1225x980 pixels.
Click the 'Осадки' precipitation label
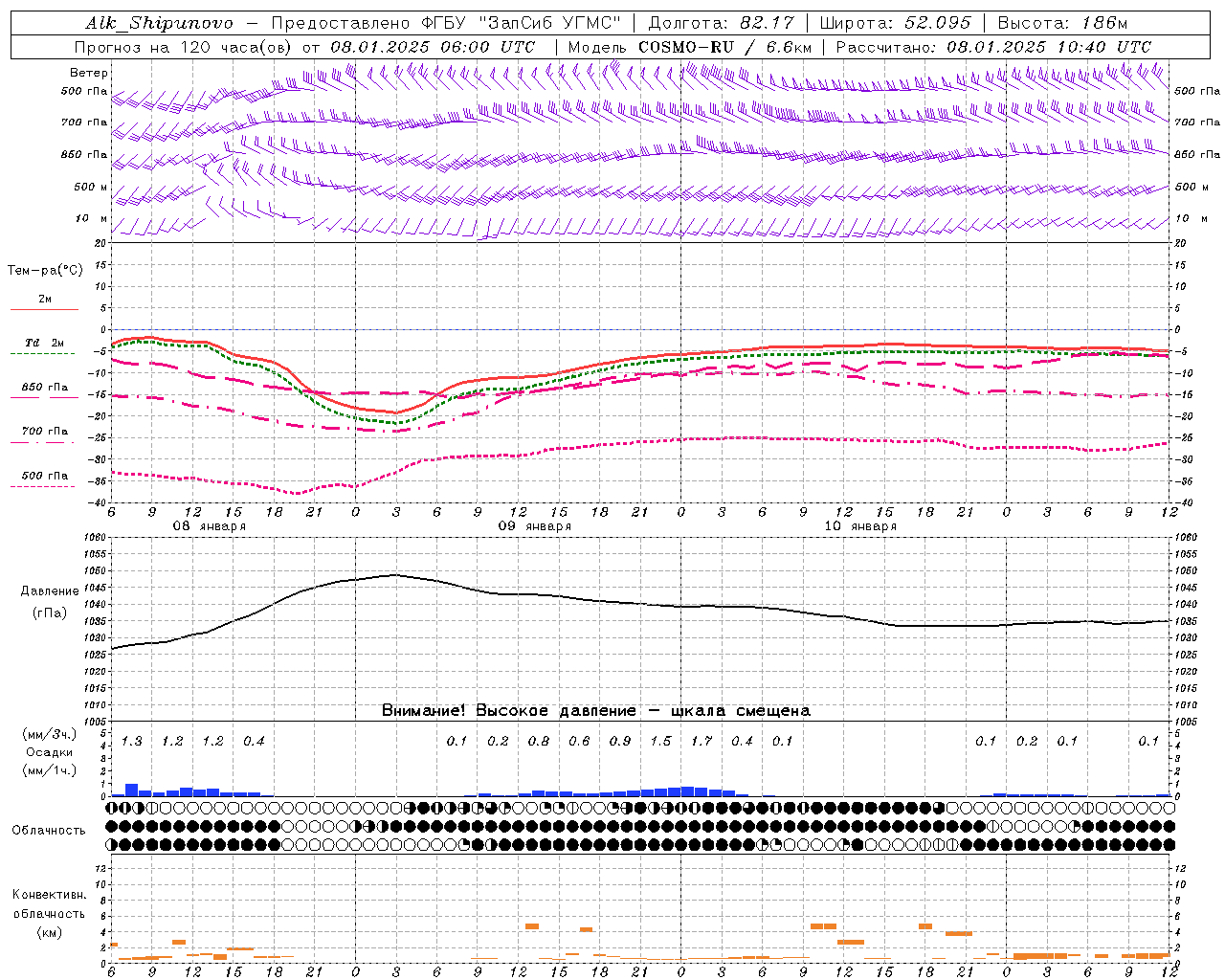tap(50, 752)
